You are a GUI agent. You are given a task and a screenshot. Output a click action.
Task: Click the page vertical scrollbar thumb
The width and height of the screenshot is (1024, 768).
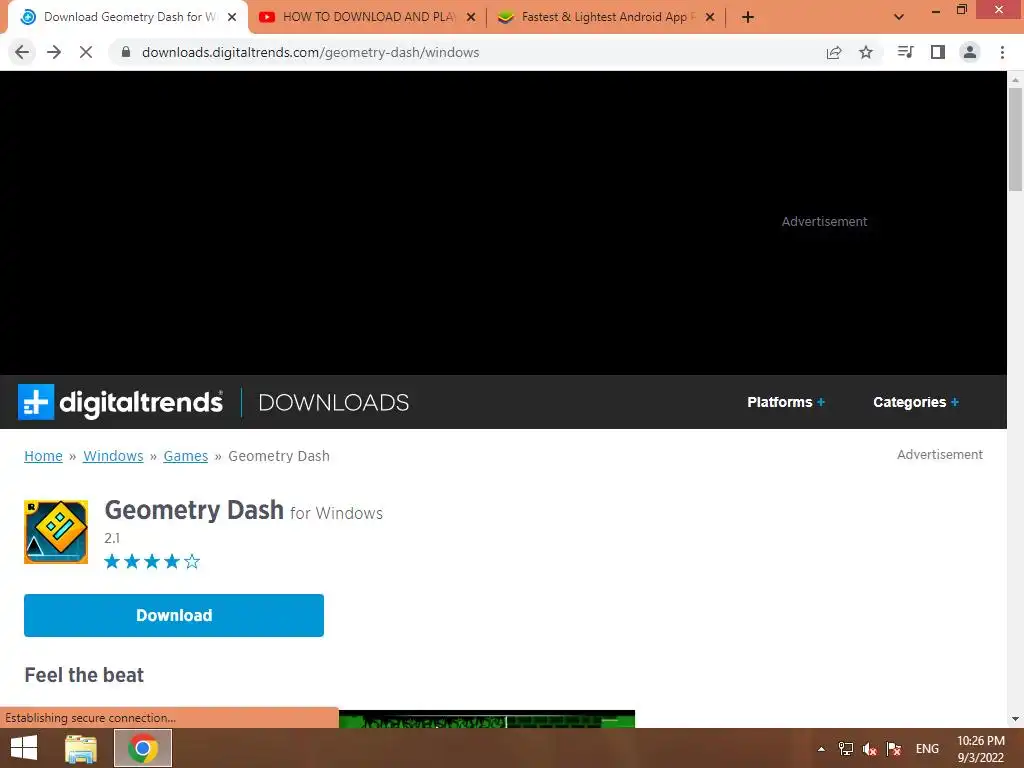point(1015,139)
